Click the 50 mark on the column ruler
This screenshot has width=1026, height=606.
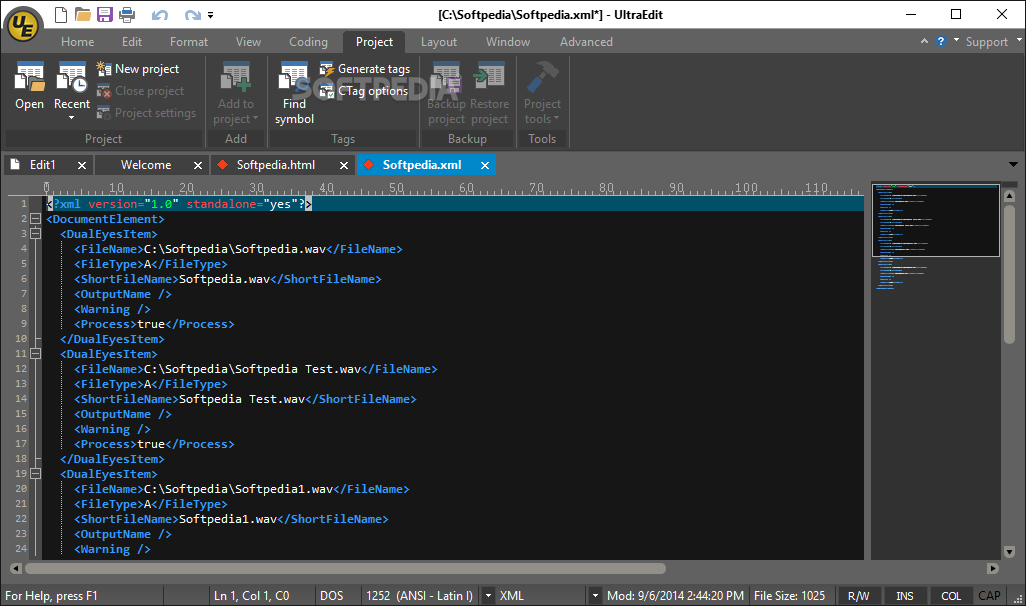point(396,188)
